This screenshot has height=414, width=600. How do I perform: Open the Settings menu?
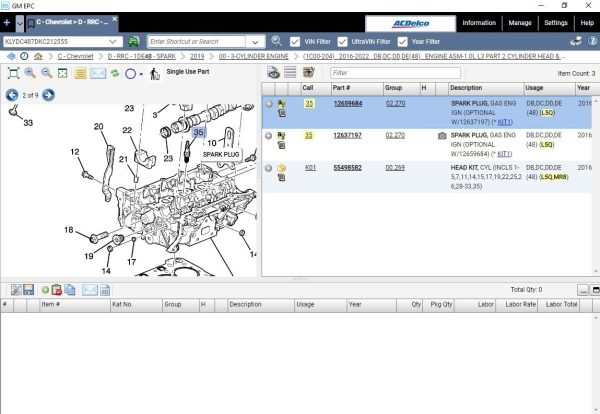click(x=556, y=21)
